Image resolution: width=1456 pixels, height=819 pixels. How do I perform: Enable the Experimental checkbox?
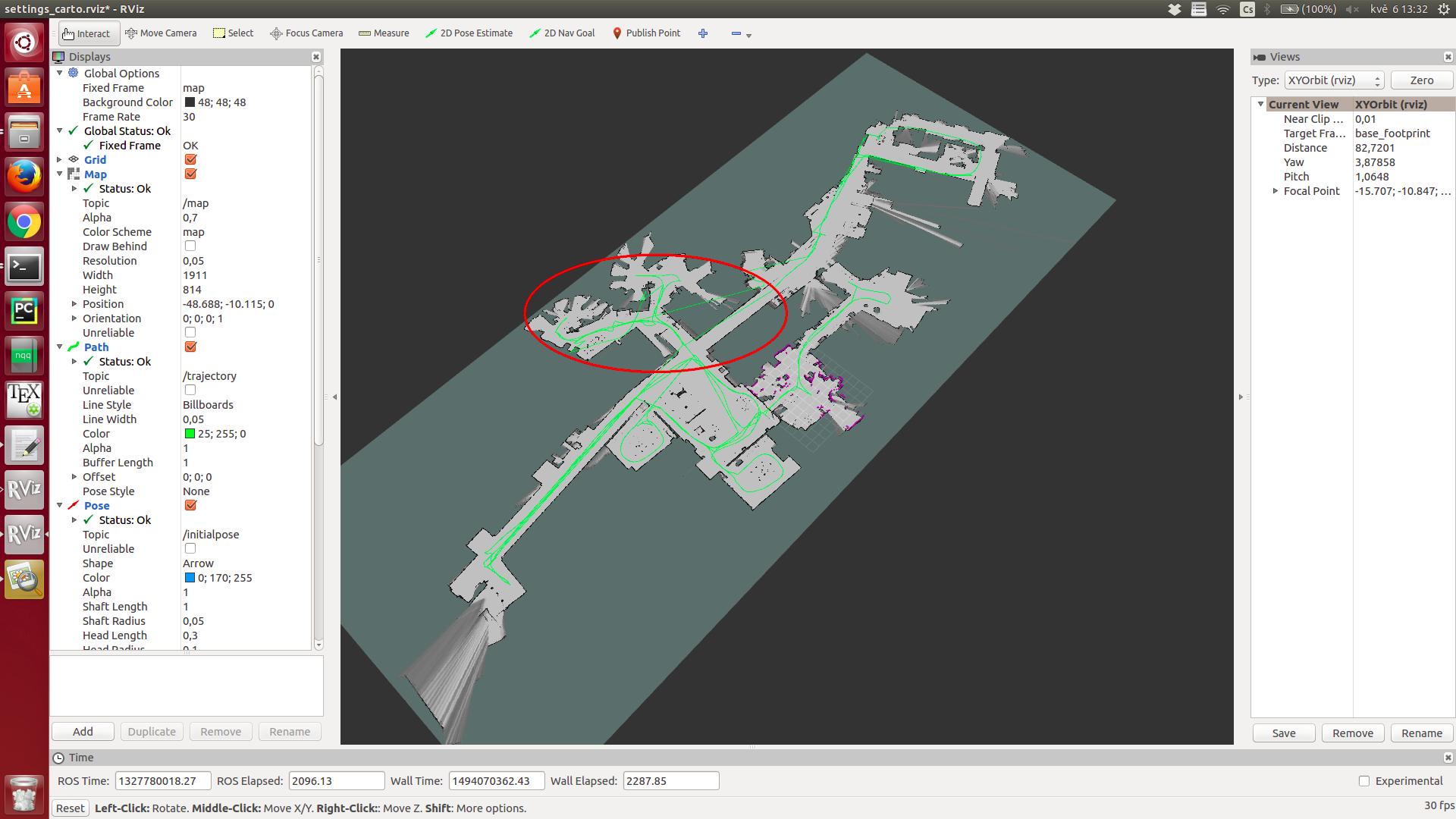[1364, 781]
